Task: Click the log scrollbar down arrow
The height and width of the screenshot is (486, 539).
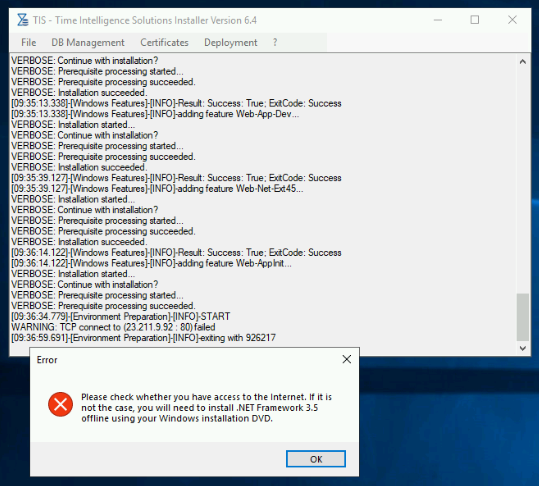Action: tap(523, 348)
